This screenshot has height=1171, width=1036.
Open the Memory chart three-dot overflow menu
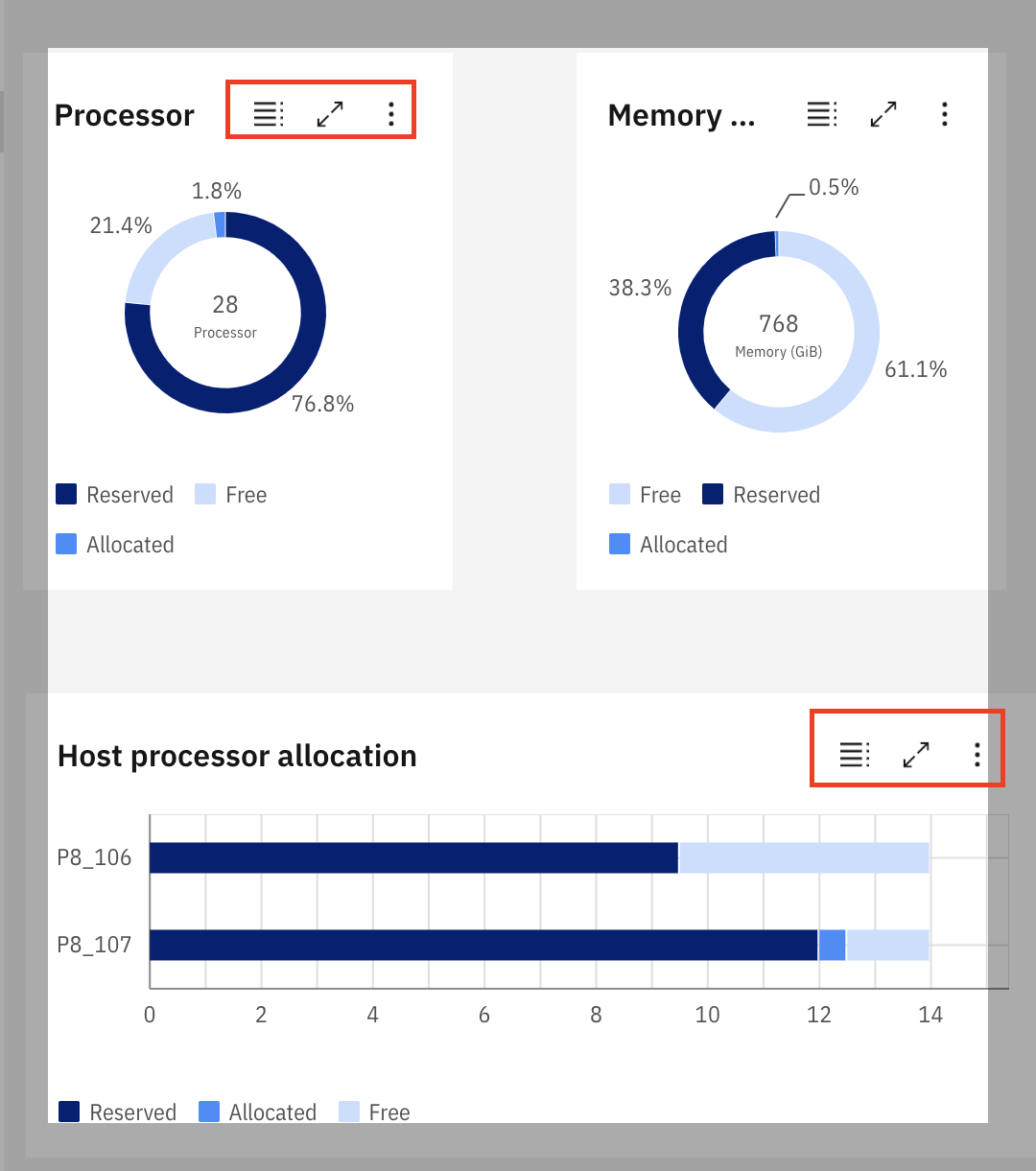click(945, 113)
